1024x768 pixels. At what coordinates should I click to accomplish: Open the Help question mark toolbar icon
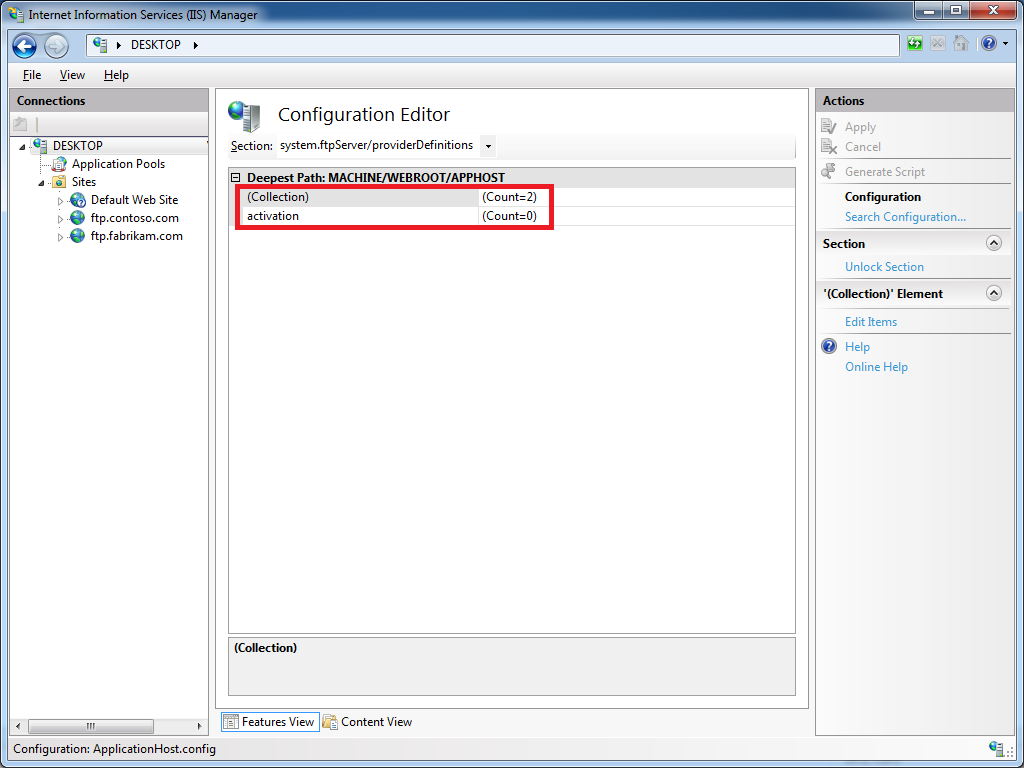click(988, 44)
